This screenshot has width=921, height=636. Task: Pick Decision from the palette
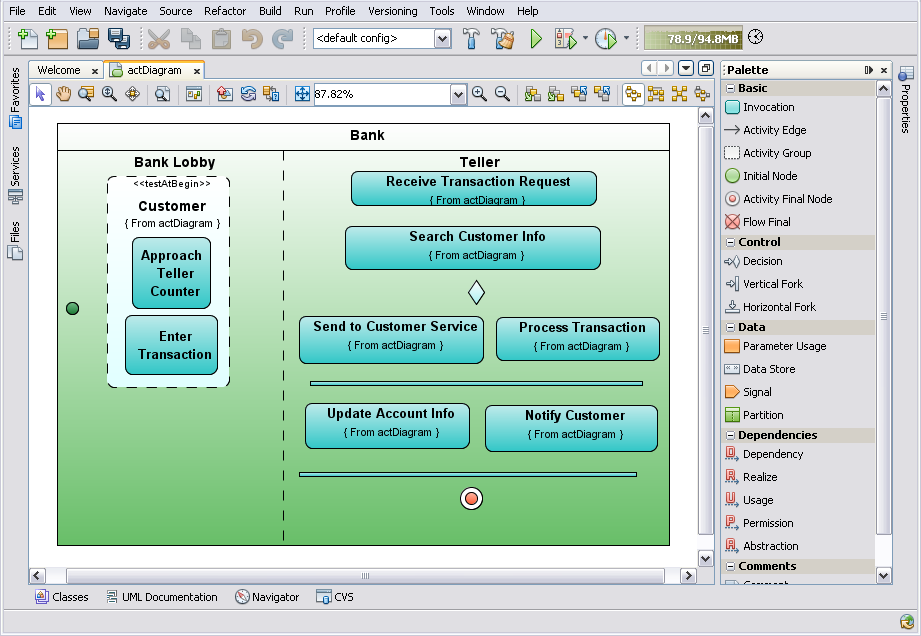coord(762,261)
